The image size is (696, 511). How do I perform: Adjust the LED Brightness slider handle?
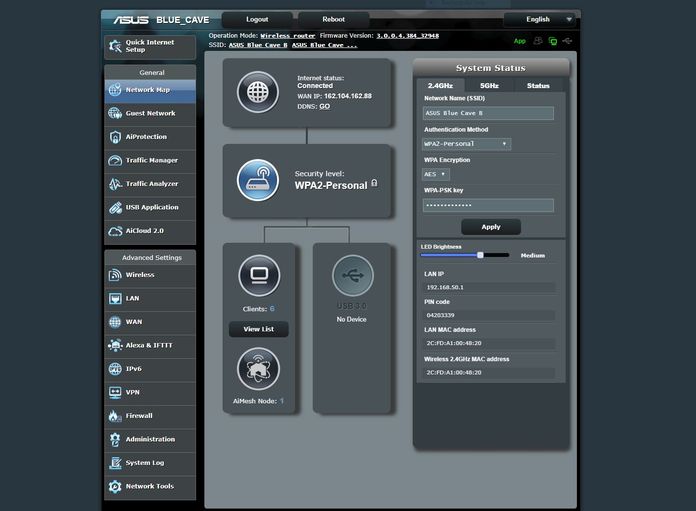480,255
